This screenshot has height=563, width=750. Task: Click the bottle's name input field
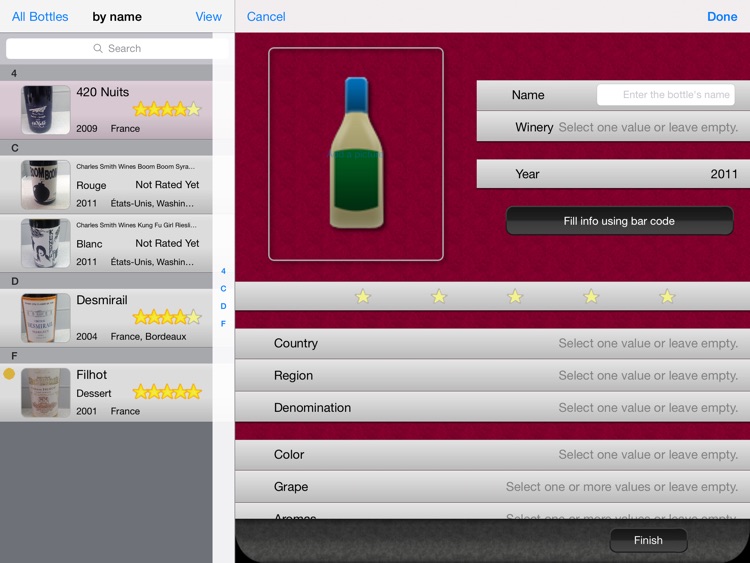pyautogui.click(x=666, y=95)
